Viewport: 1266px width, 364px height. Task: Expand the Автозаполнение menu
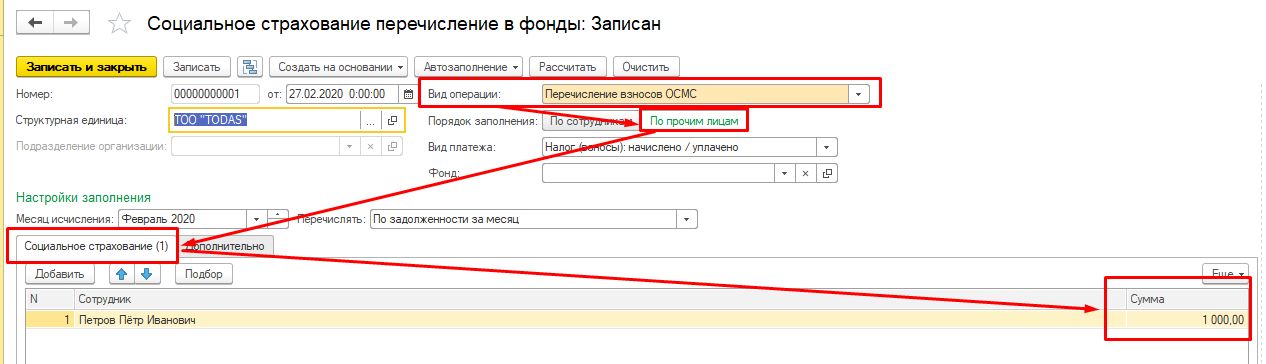click(468, 67)
